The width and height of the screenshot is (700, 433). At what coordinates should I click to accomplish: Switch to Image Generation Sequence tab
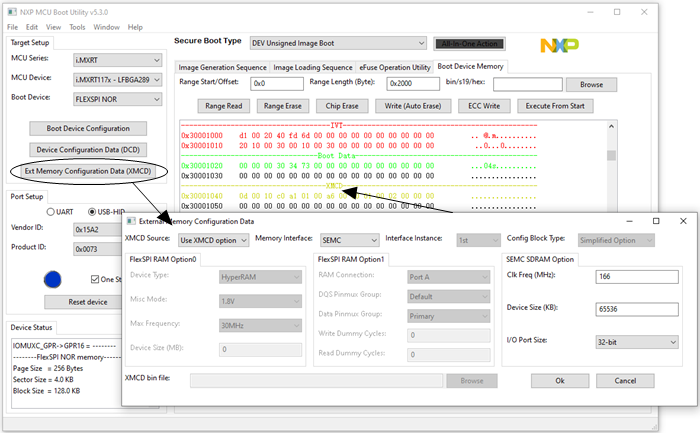(x=222, y=67)
